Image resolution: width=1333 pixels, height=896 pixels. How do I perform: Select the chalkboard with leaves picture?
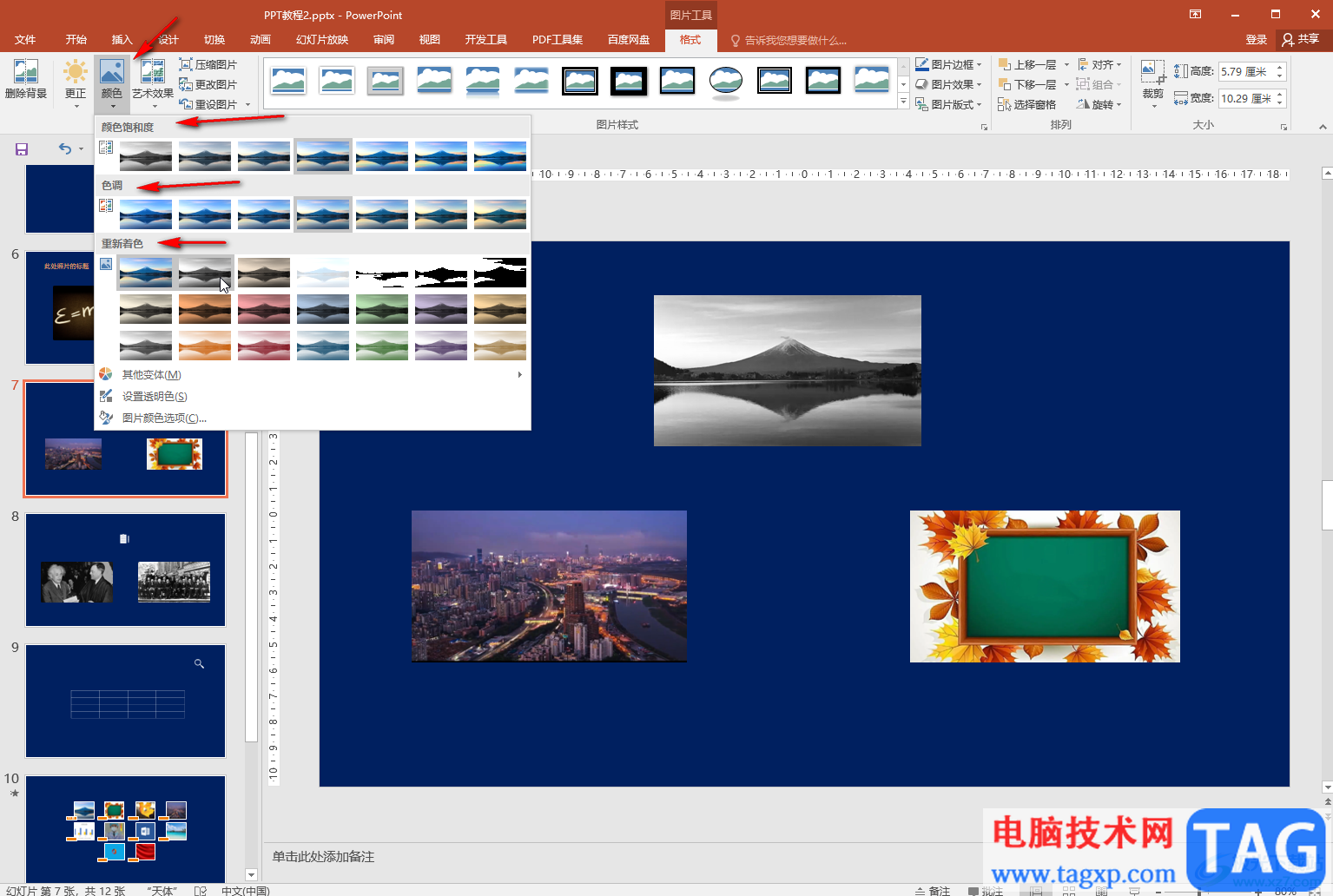1045,586
